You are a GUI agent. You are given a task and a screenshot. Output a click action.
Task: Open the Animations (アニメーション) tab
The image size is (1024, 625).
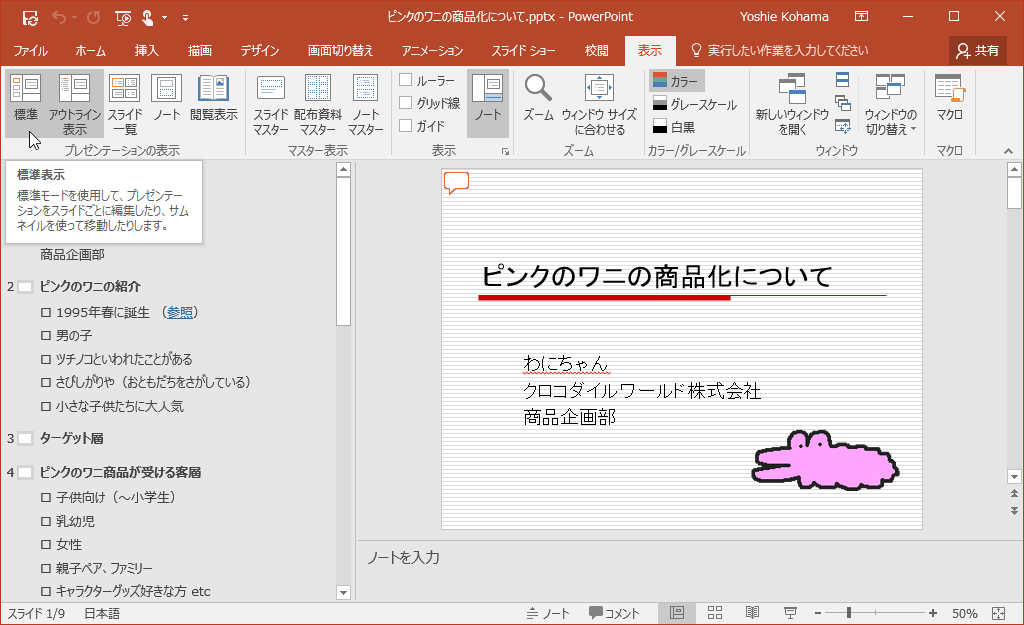click(432, 51)
